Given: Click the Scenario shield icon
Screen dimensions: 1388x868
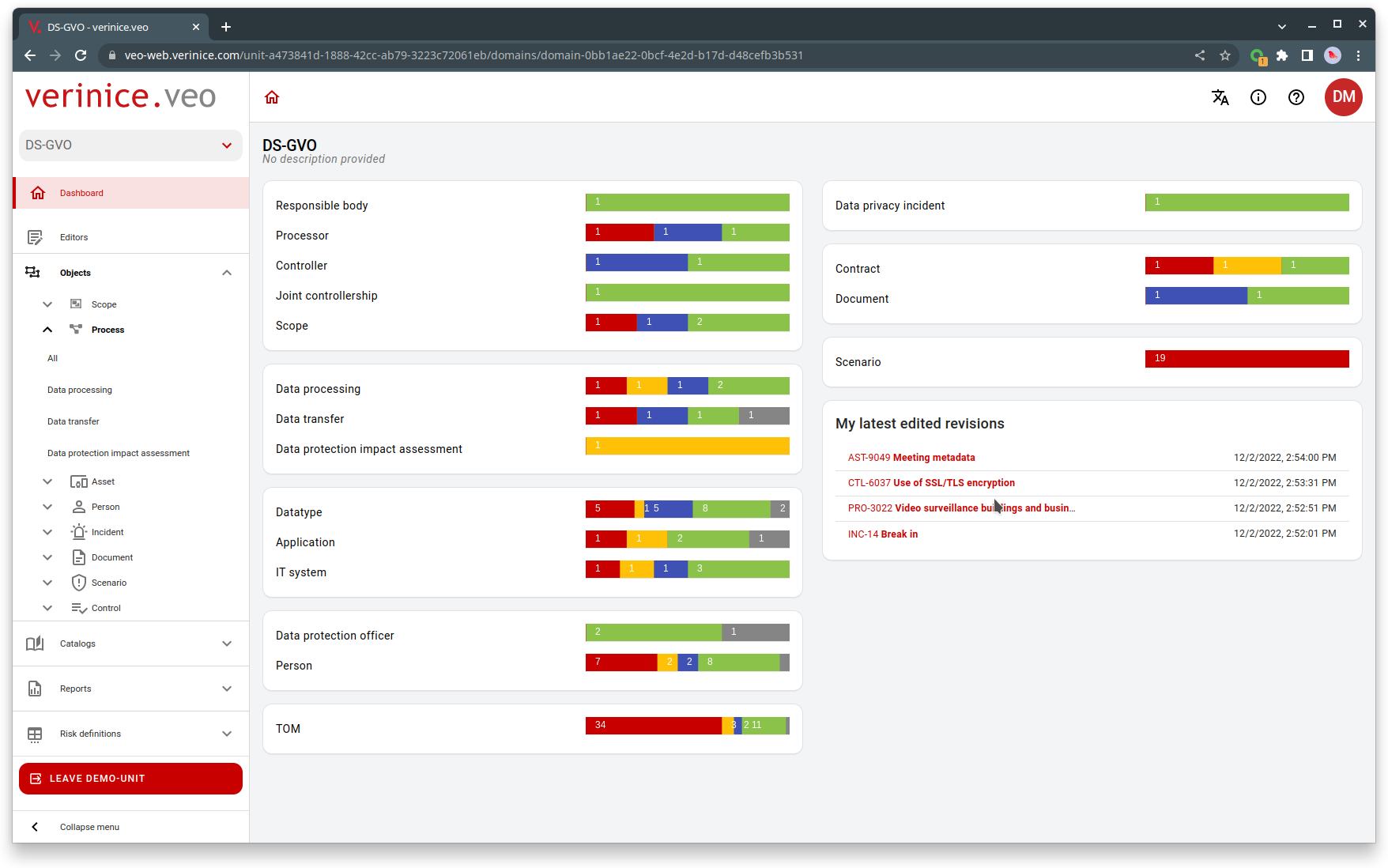Looking at the screenshot, I should point(79,583).
